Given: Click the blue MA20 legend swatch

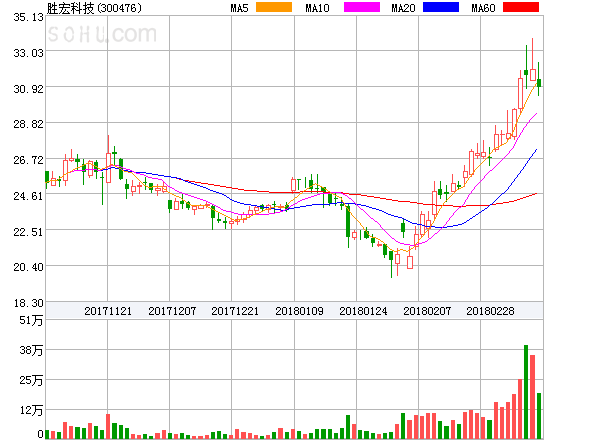Looking at the screenshot, I should click(441, 7).
